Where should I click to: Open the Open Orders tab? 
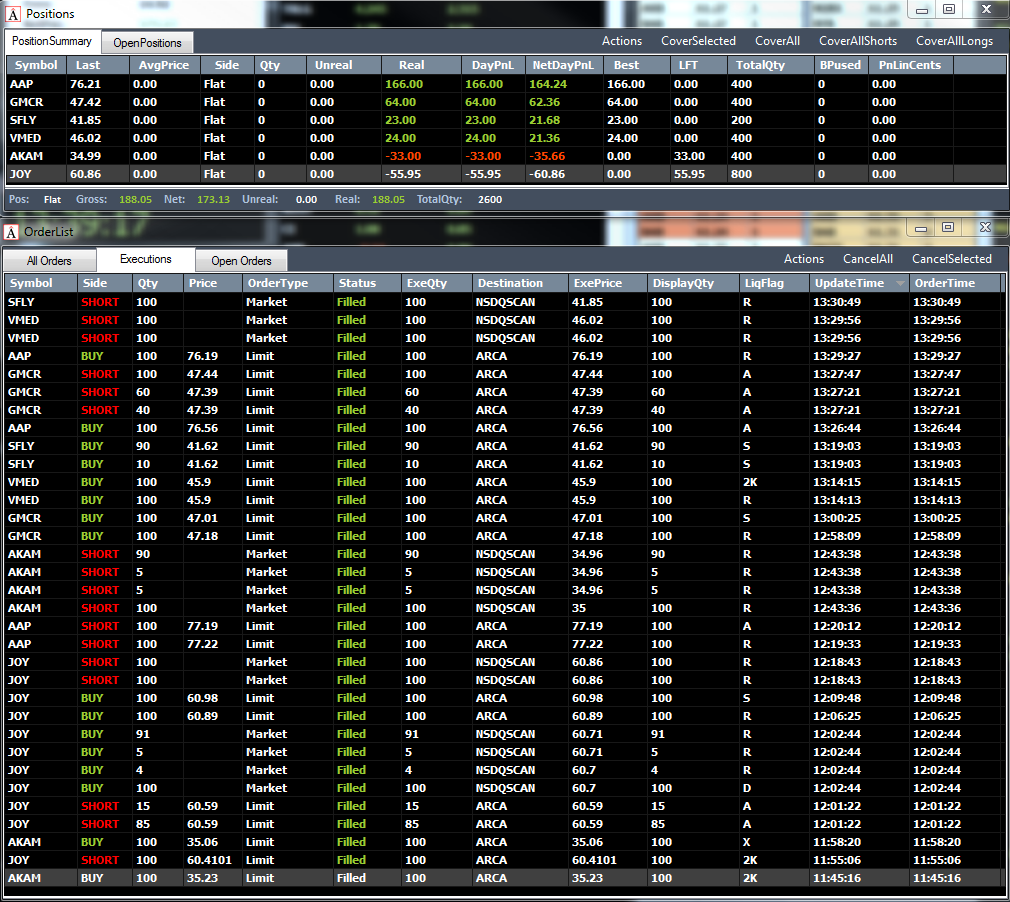coord(241,261)
